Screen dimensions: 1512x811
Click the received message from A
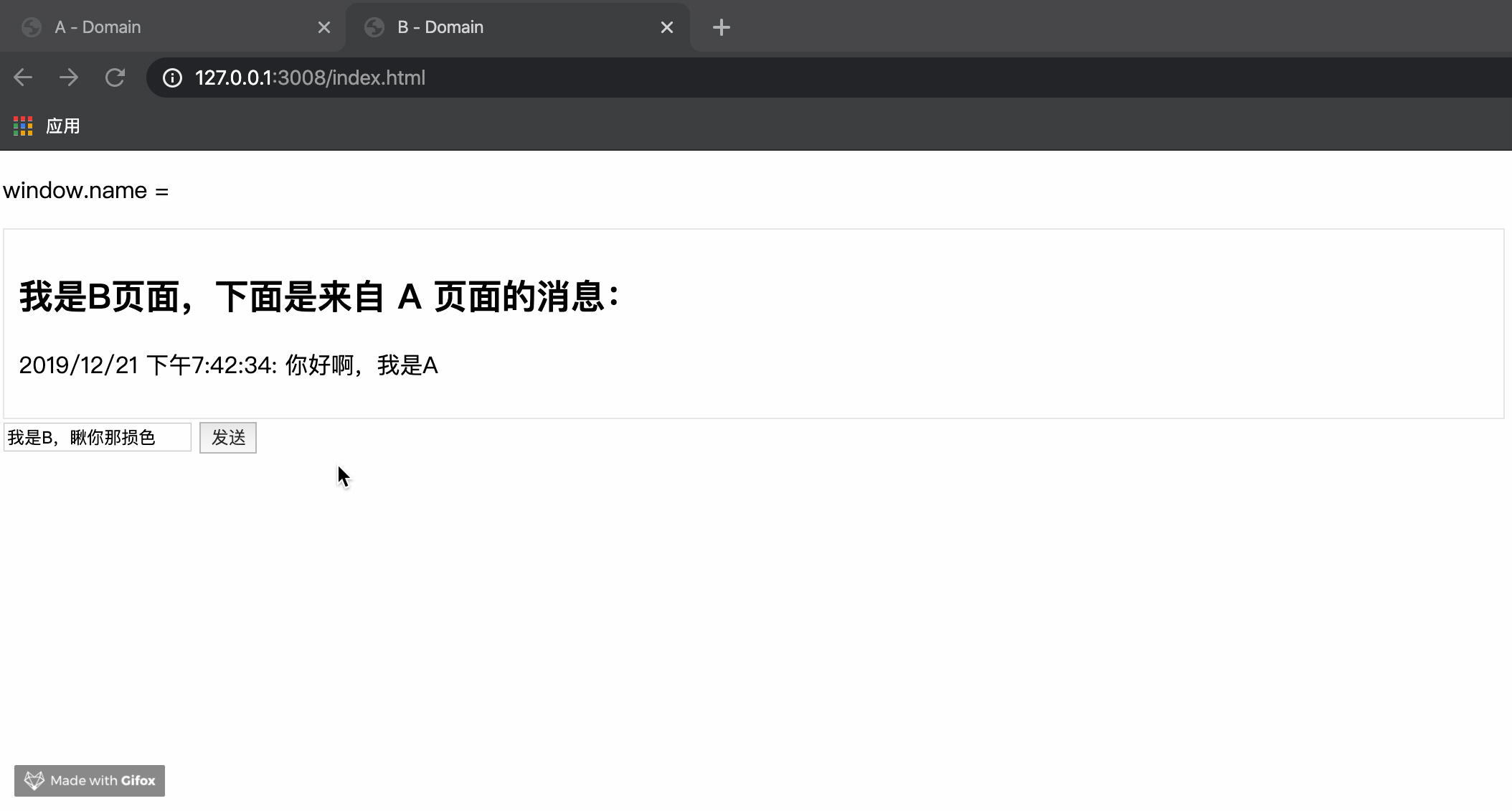pos(228,365)
